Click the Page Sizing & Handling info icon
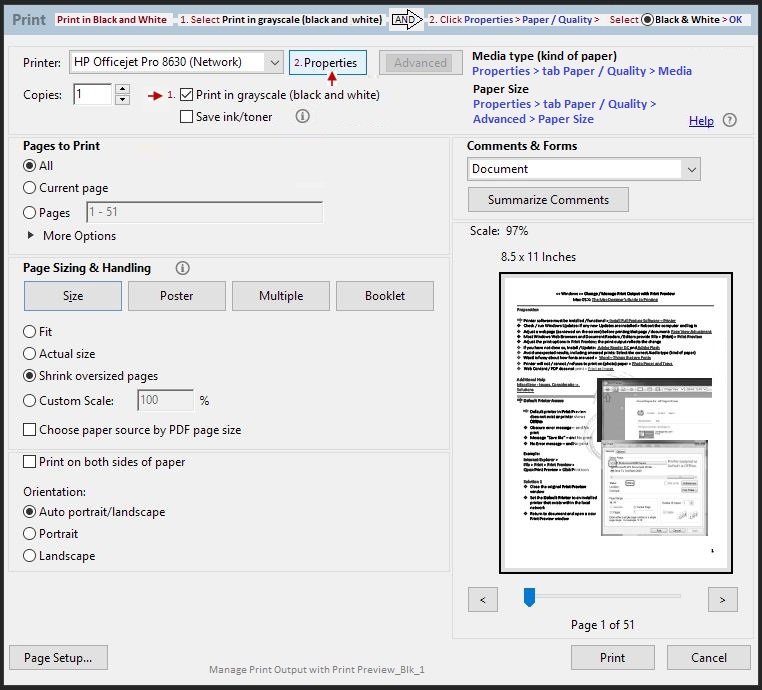This screenshot has width=762, height=690. [183, 268]
